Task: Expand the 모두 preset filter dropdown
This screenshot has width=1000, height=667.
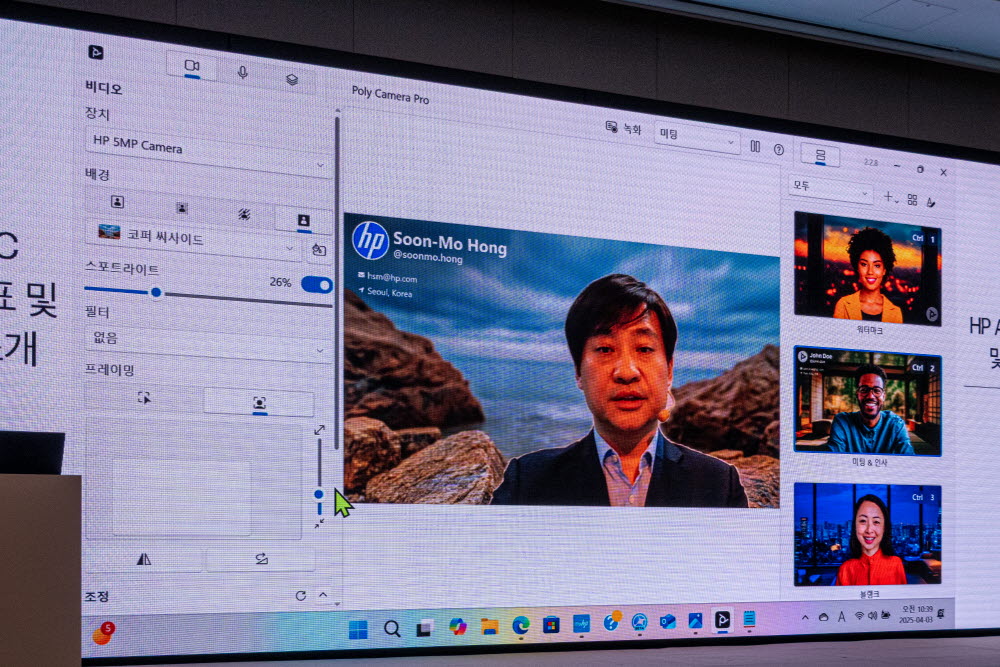Action: tap(830, 189)
